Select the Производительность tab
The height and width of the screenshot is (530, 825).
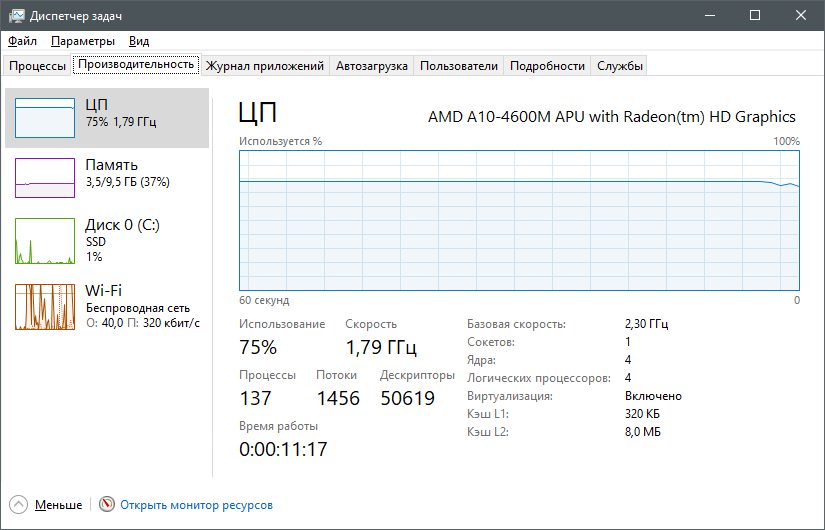[x=136, y=64]
